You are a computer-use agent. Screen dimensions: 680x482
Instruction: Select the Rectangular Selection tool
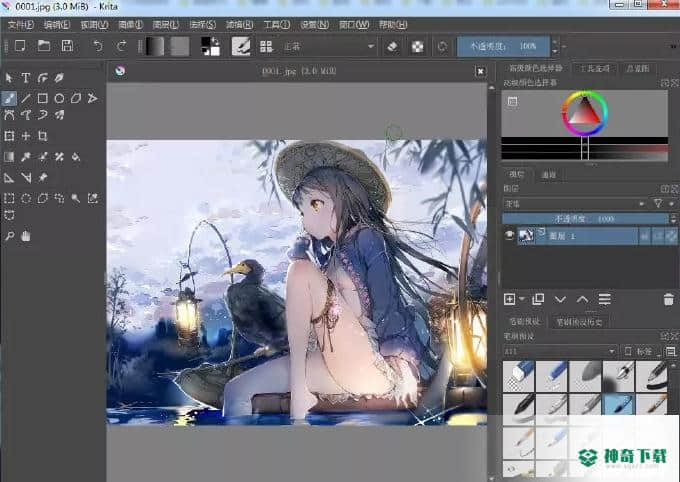[9, 199]
